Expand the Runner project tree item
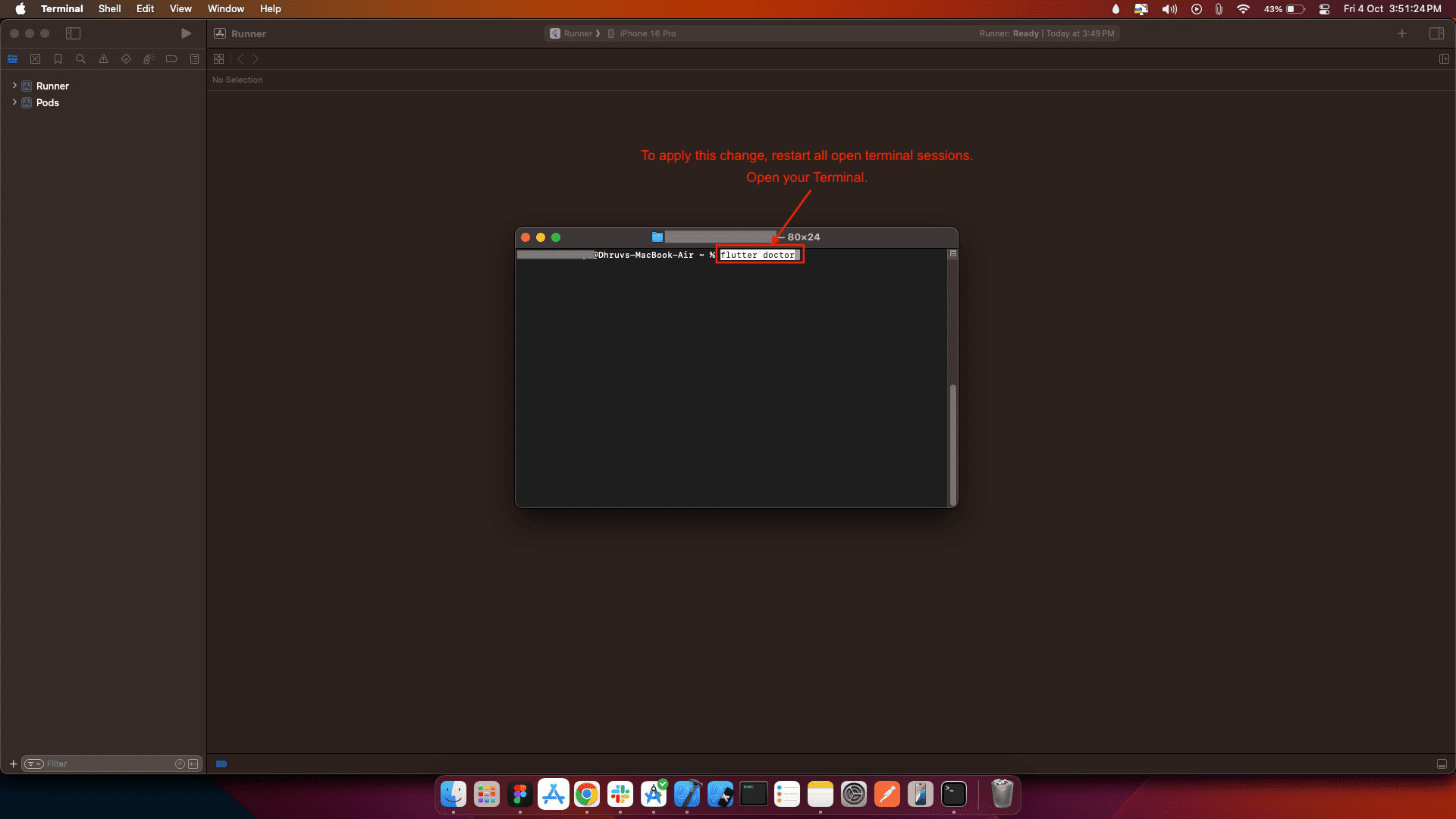 tap(14, 86)
